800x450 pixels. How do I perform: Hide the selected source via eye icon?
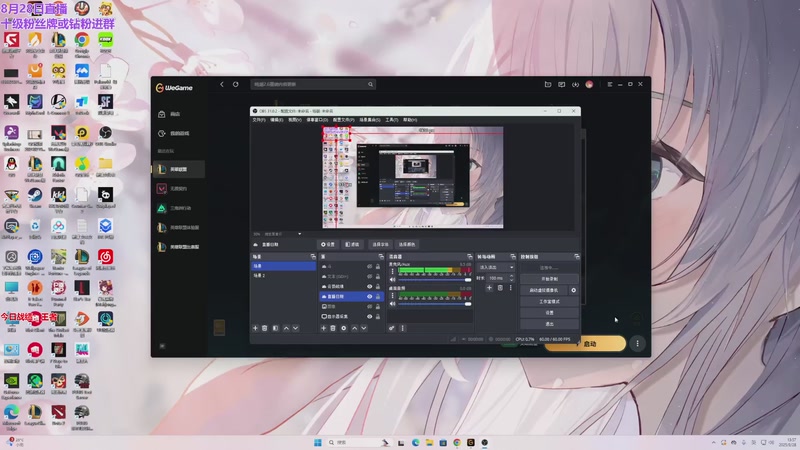point(369,296)
